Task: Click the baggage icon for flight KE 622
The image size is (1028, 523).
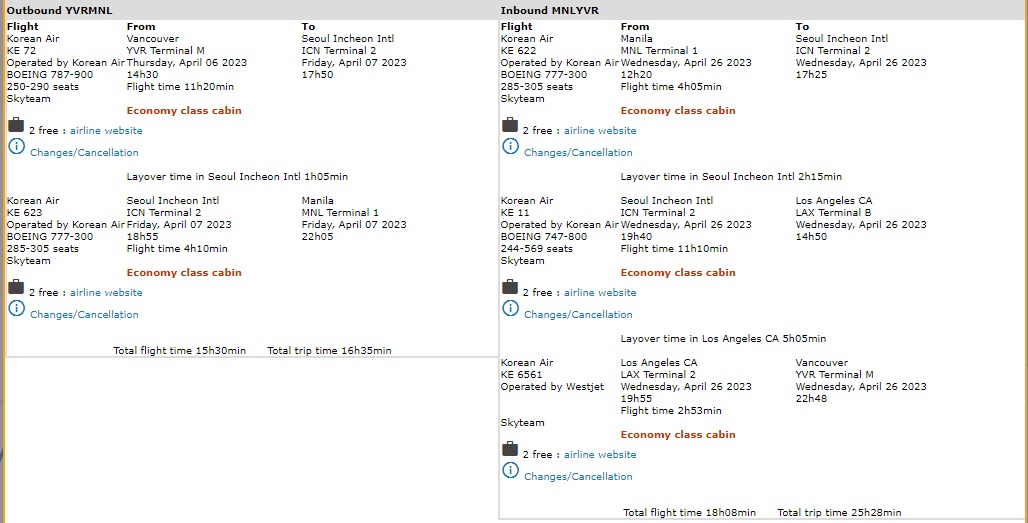Action: click(x=510, y=126)
